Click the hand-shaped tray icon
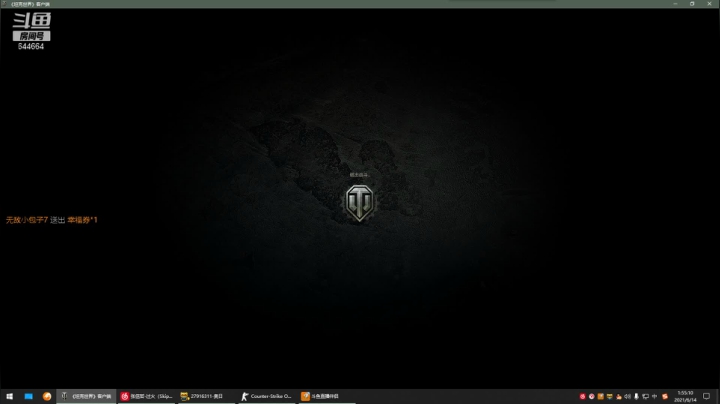This screenshot has height=404, width=720. [x=619, y=396]
